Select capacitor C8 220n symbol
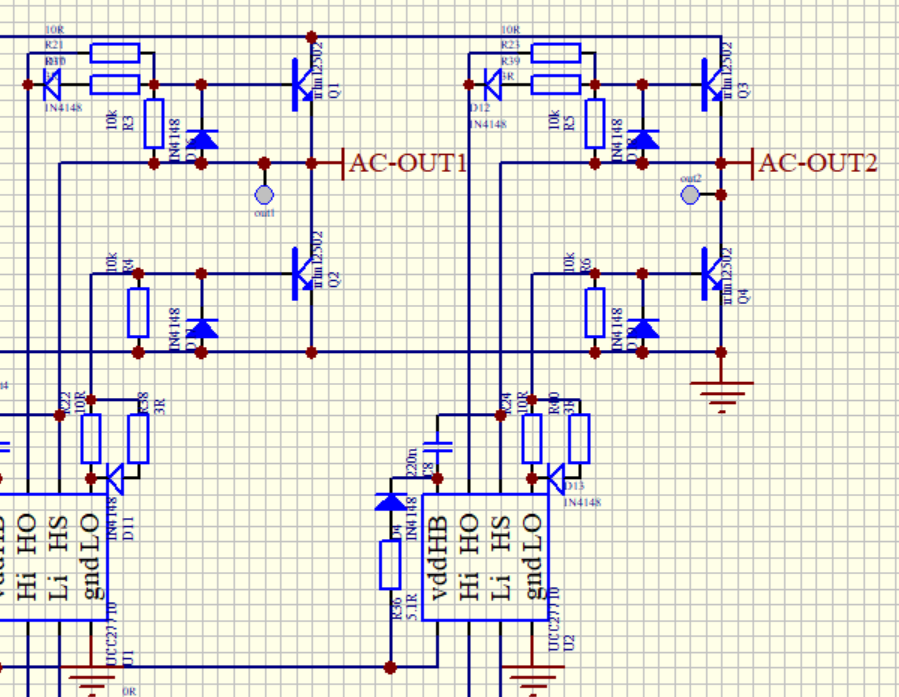The width and height of the screenshot is (899, 697). tap(437, 447)
